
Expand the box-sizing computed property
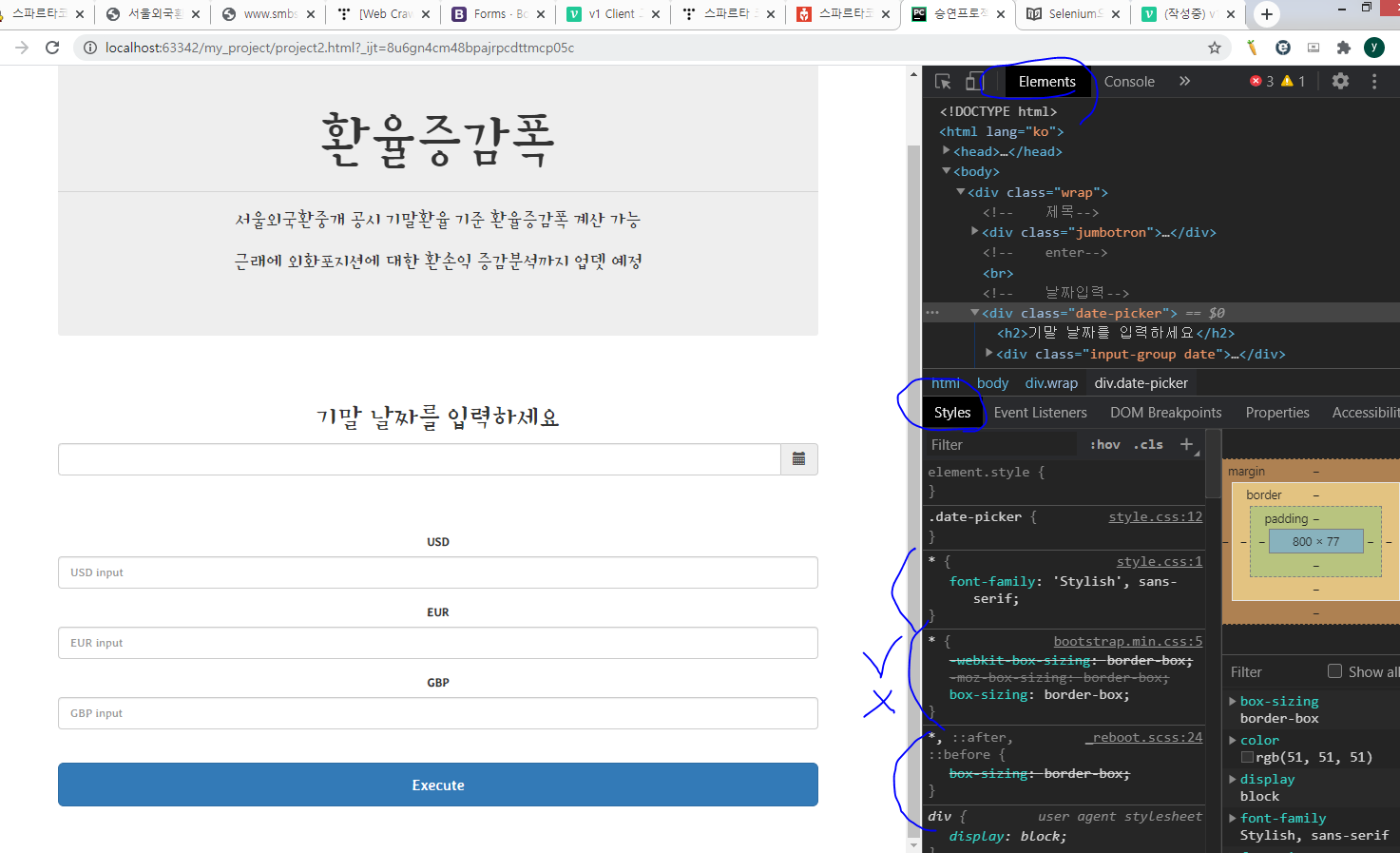[1233, 702]
